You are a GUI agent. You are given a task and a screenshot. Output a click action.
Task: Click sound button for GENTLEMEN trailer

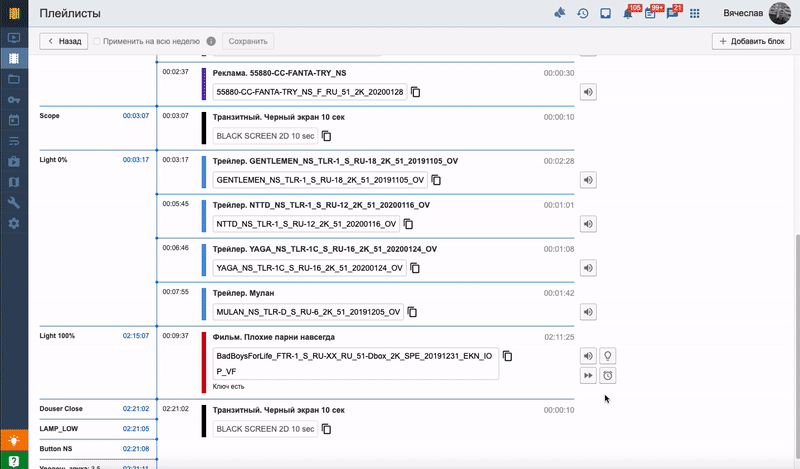(588, 180)
